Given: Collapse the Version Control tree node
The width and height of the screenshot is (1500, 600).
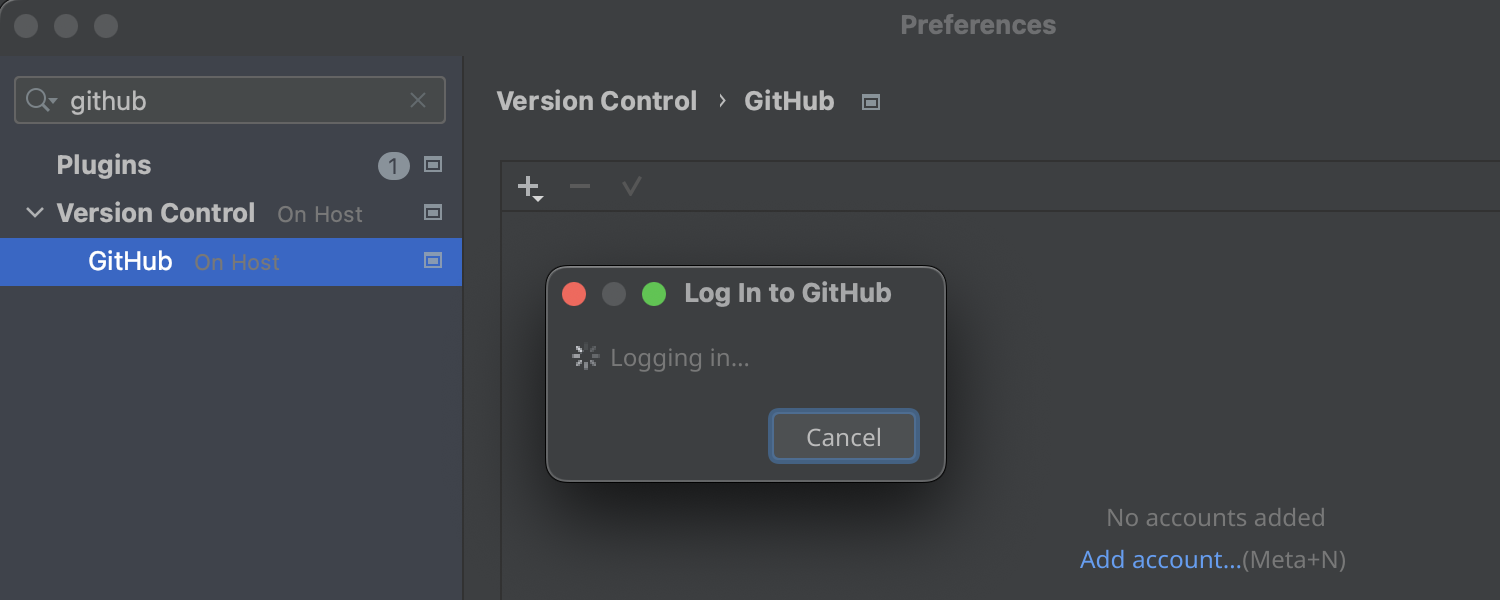Looking at the screenshot, I should [x=35, y=213].
